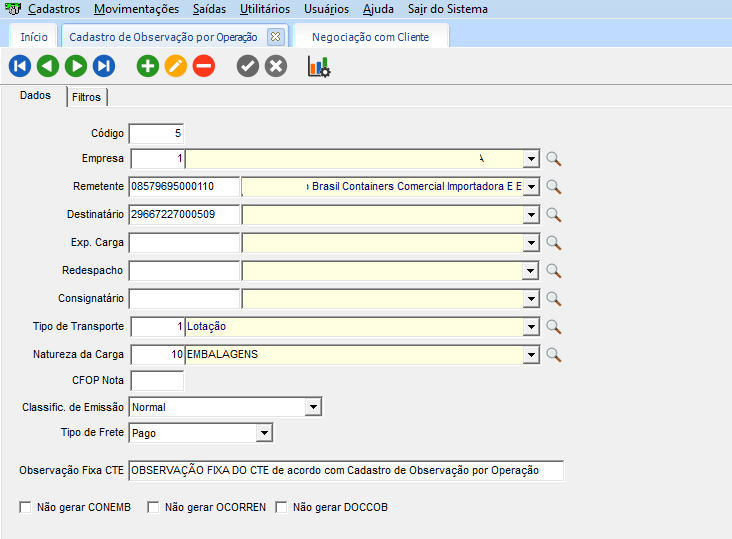Click the Consignatário code field

(184, 299)
